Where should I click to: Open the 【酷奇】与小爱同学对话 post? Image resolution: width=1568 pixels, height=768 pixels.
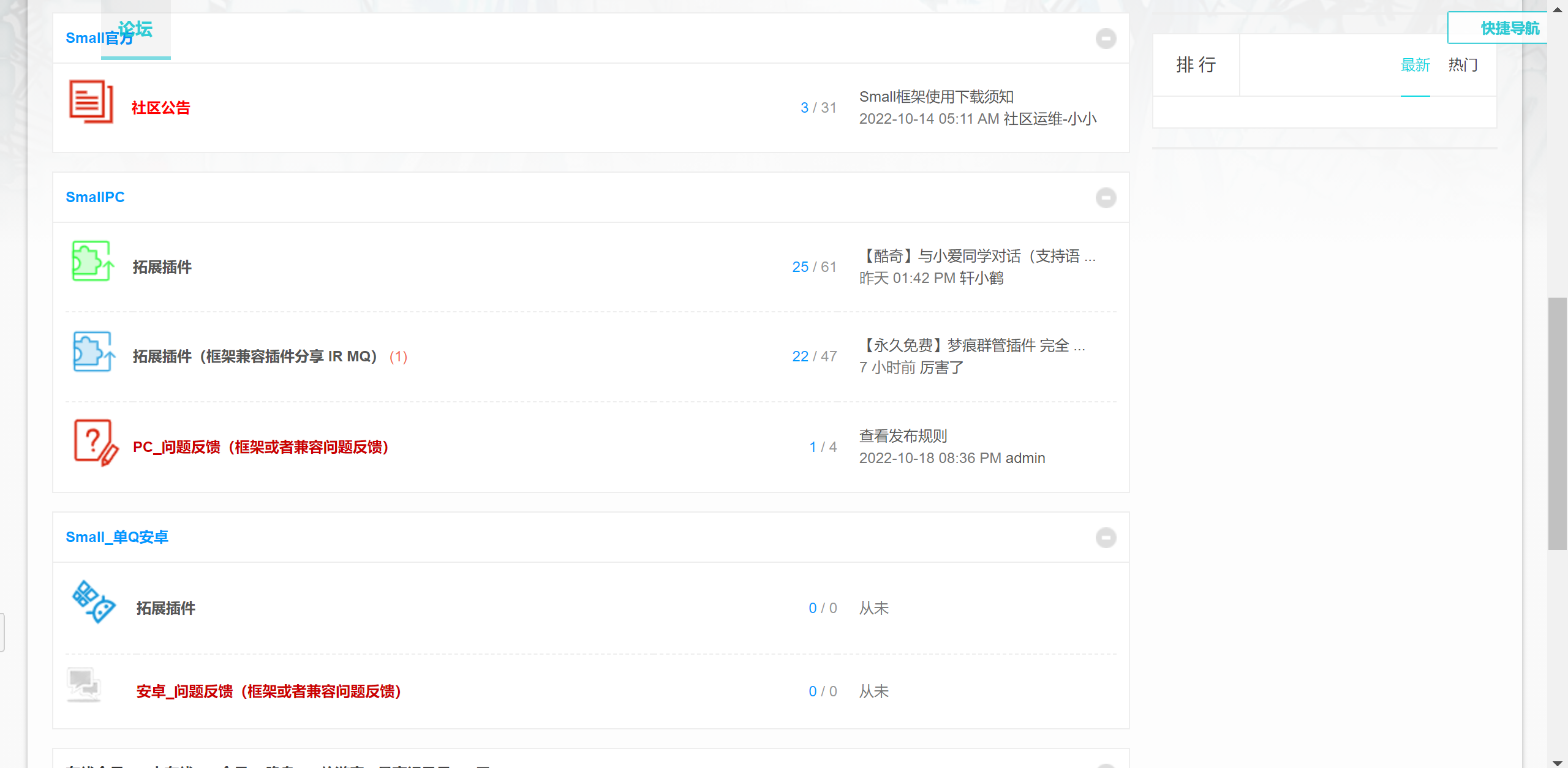click(976, 256)
